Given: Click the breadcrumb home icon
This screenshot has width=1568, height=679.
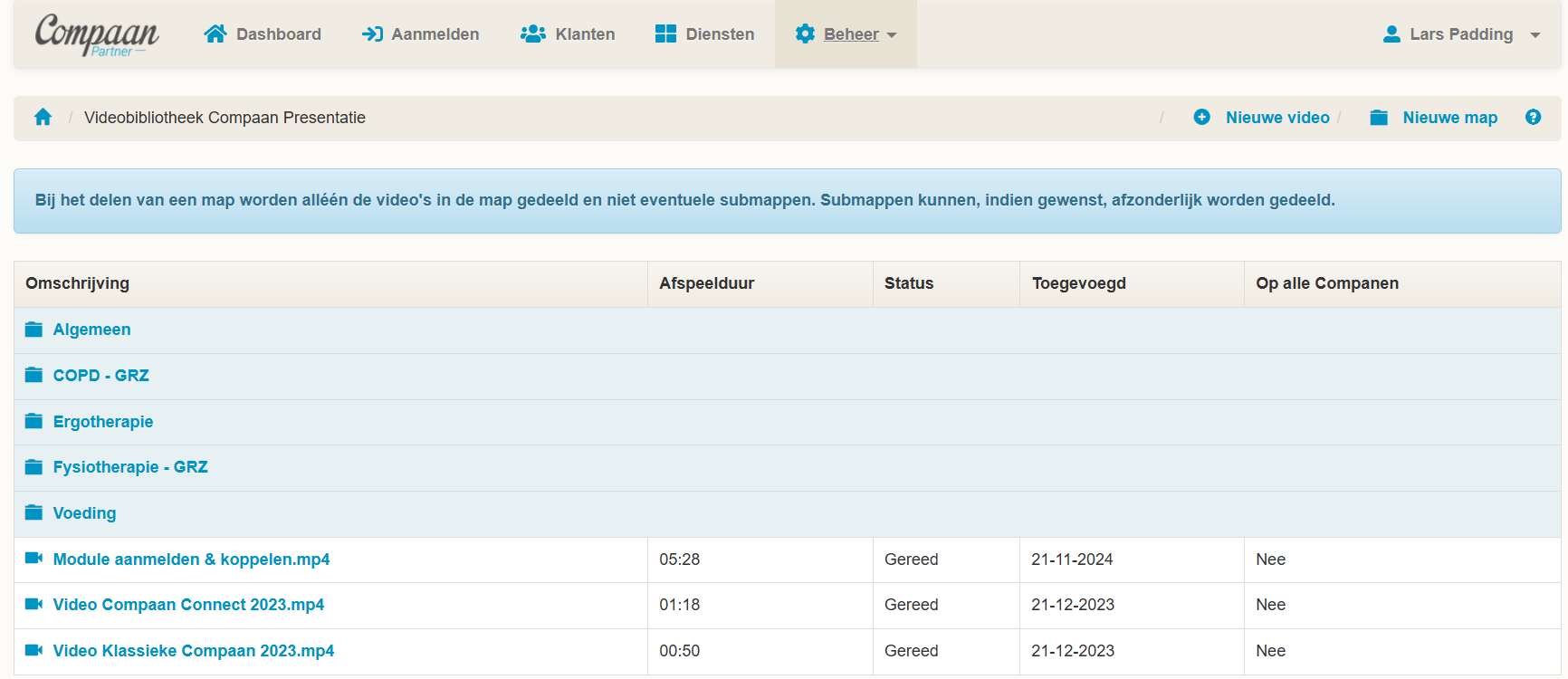Looking at the screenshot, I should 43,117.
